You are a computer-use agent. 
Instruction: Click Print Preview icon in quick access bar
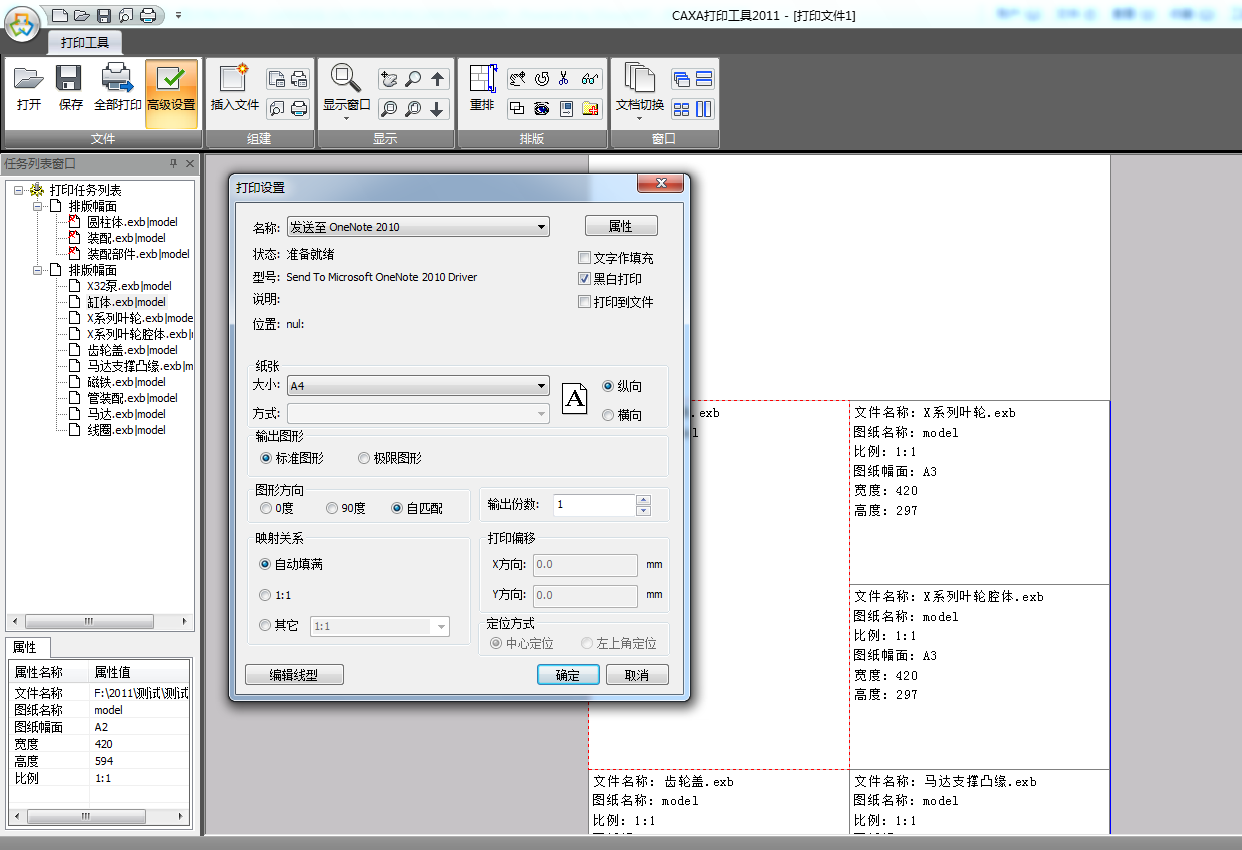click(x=125, y=14)
